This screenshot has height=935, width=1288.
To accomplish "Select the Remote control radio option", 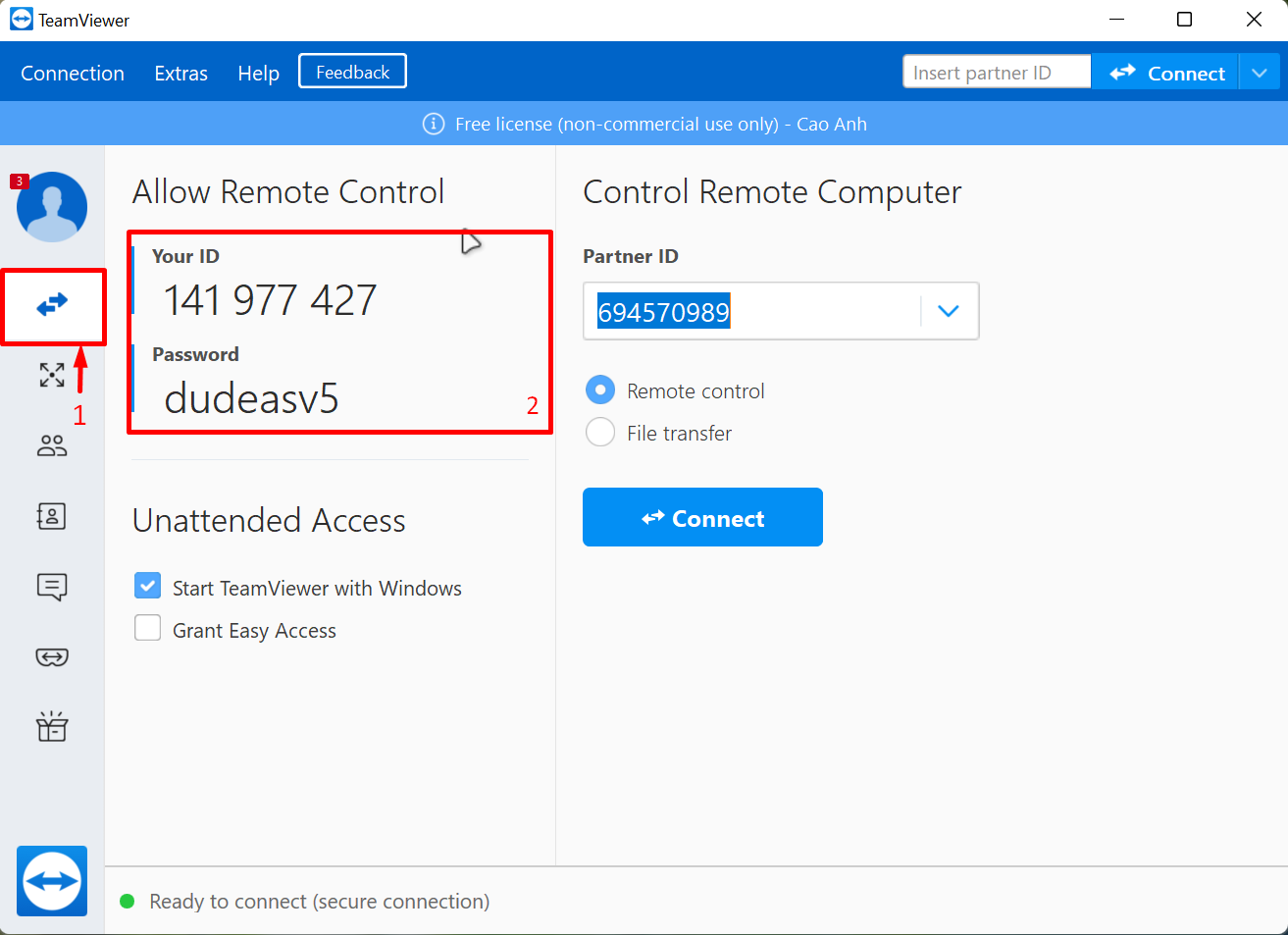I will tap(600, 390).
